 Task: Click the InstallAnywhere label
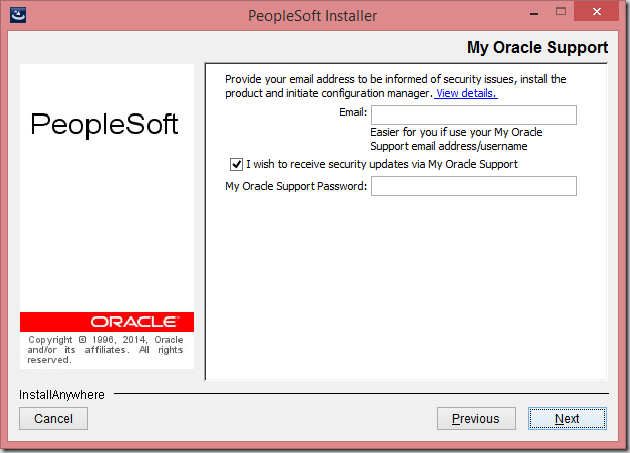(x=62, y=395)
